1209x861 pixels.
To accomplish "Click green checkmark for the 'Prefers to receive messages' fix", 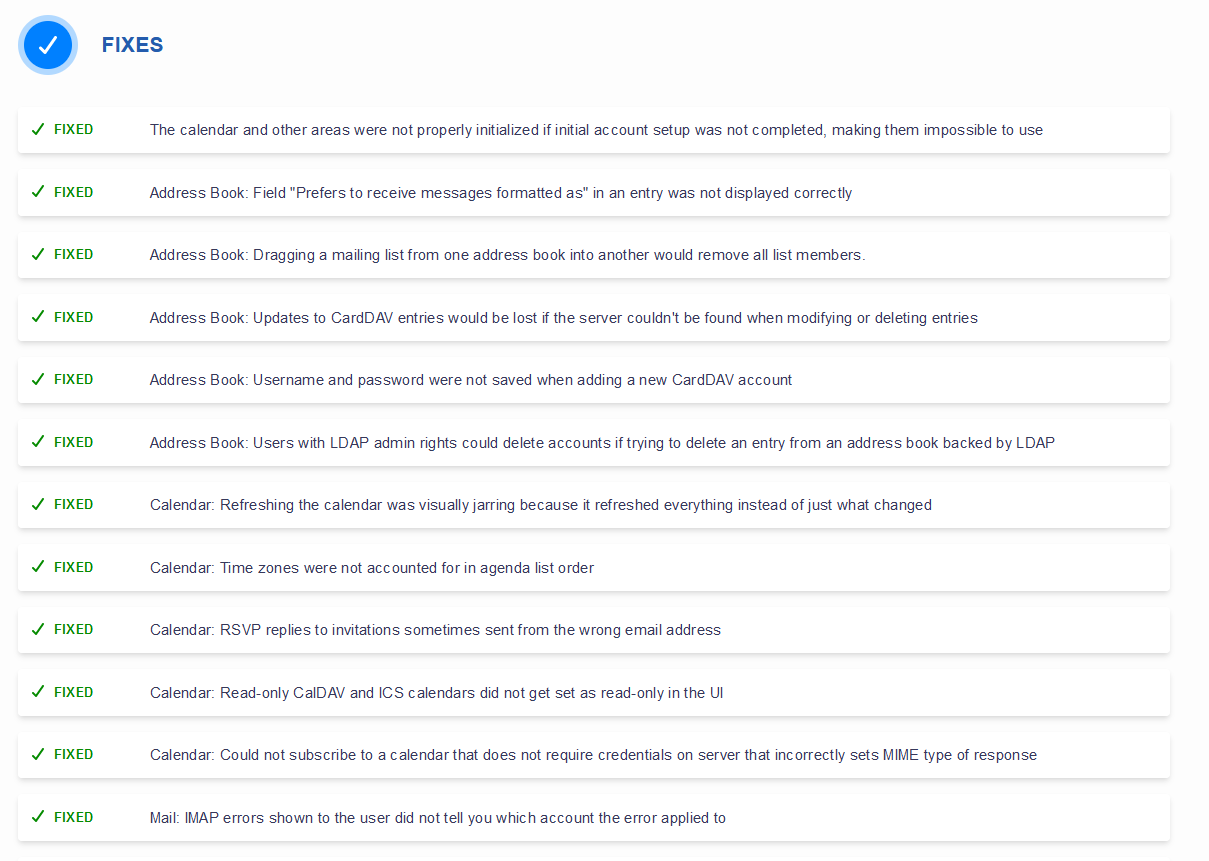I will pos(38,192).
